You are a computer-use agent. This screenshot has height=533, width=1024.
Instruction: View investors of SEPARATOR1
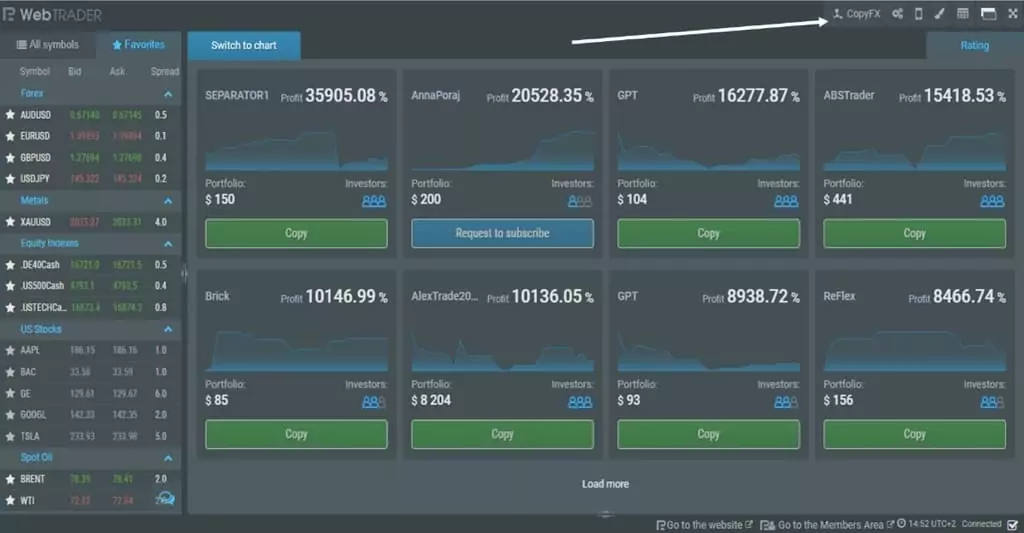point(374,201)
